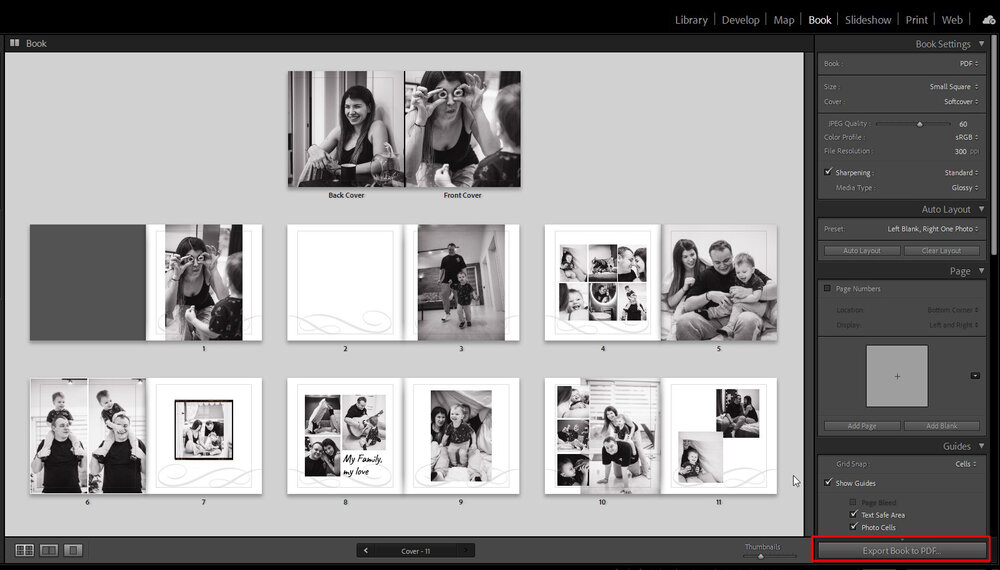Toggle Page Bleed checkbox
This screenshot has height=570, width=1000.
(853, 502)
